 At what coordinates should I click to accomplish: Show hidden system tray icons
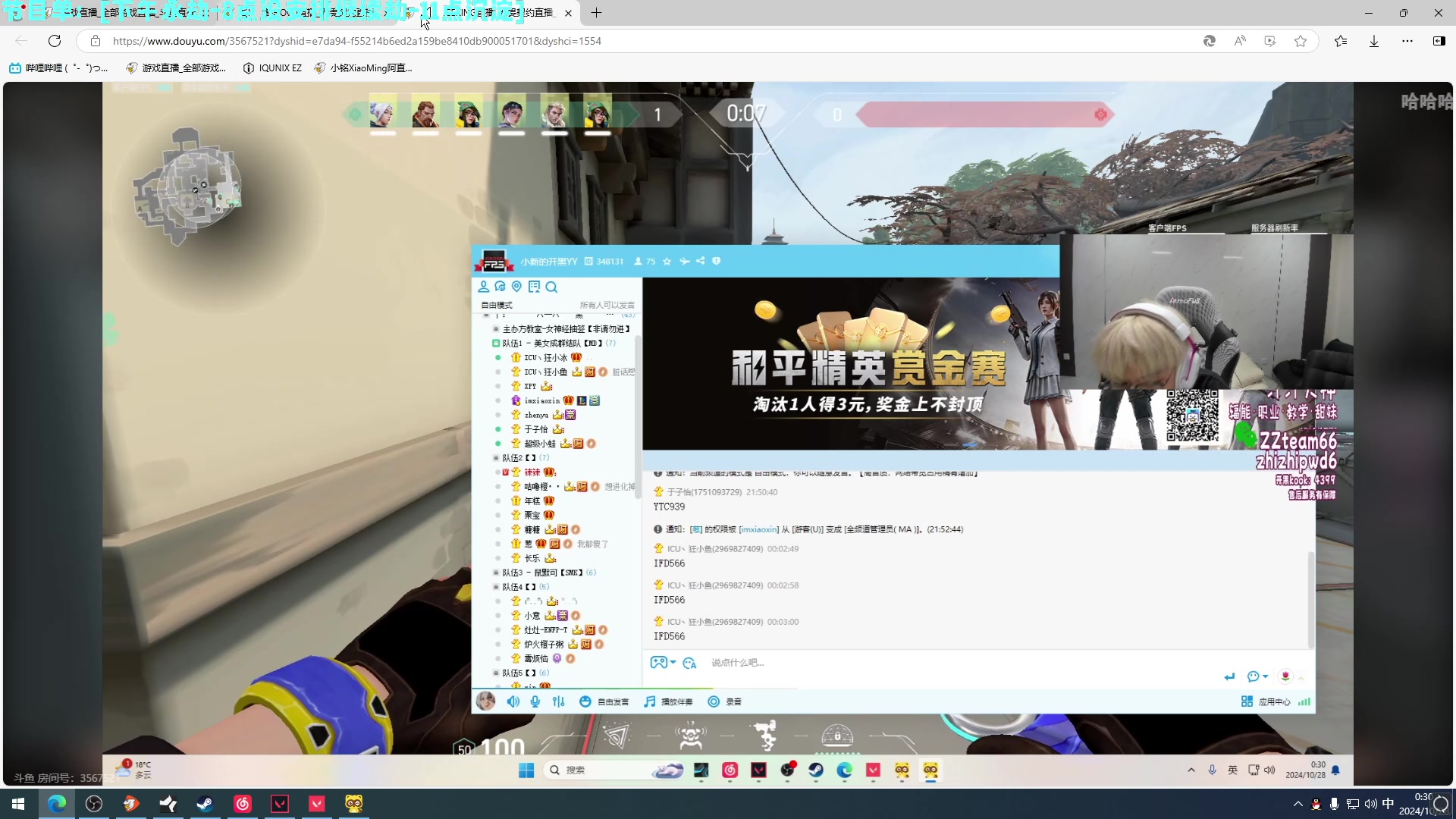(x=1298, y=804)
